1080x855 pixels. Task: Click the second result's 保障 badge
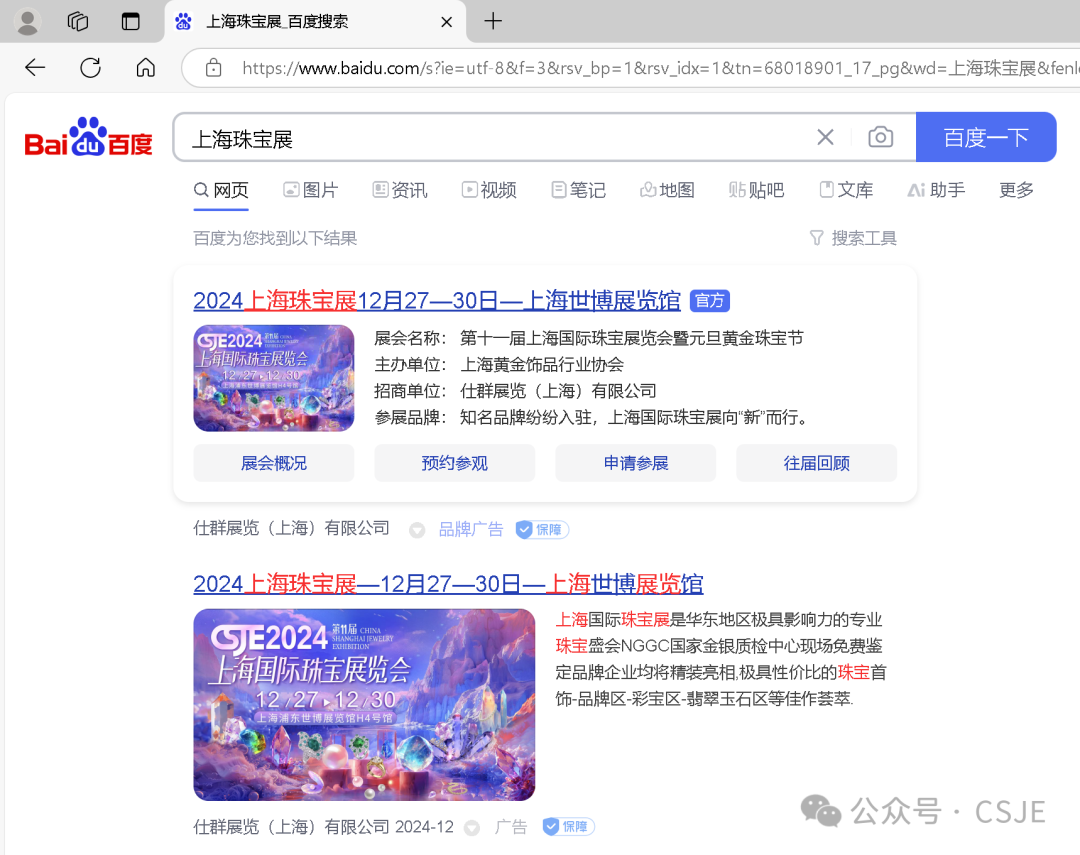(567, 826)
